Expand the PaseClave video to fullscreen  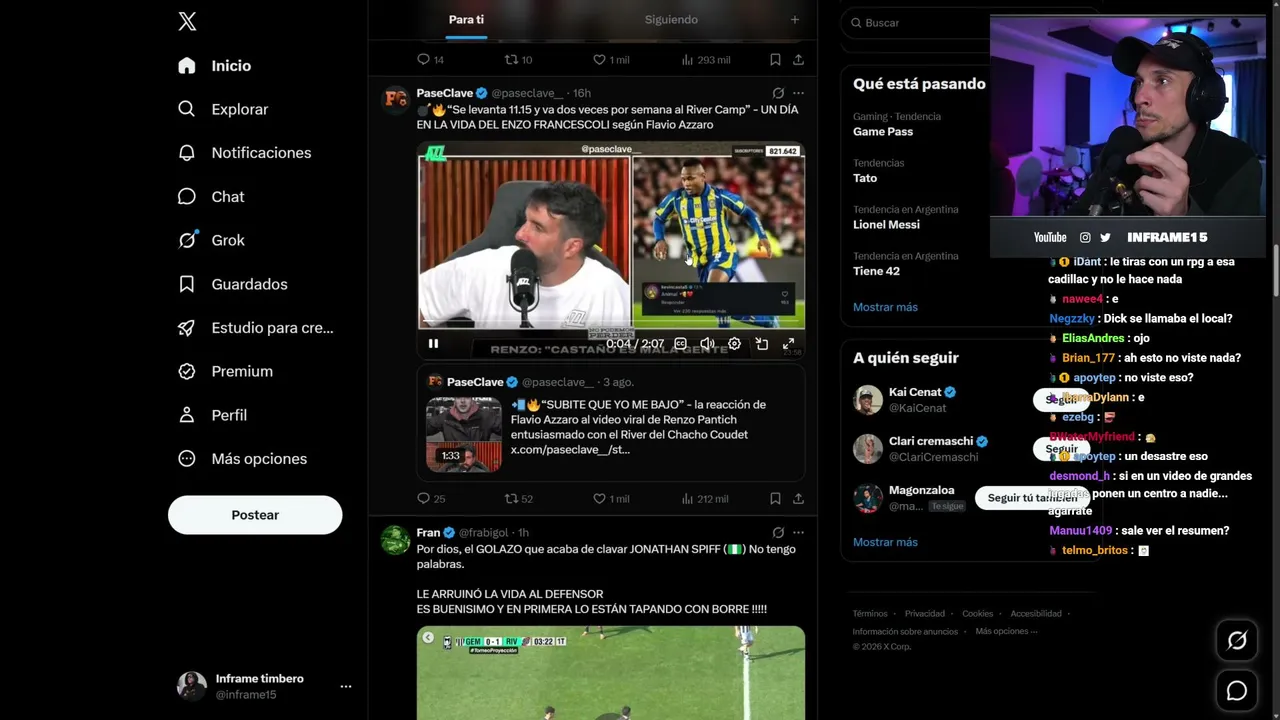(788, 344)
